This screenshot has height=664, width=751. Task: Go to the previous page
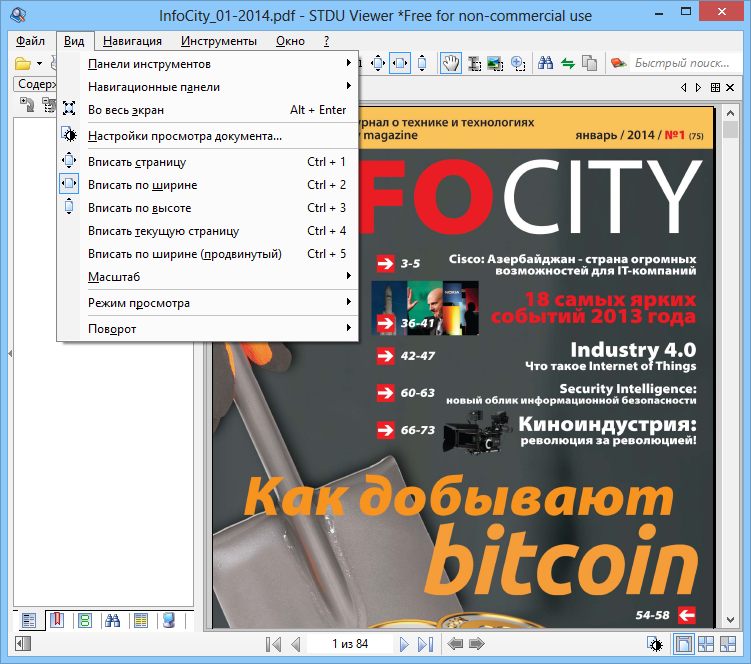coord(296,644)
